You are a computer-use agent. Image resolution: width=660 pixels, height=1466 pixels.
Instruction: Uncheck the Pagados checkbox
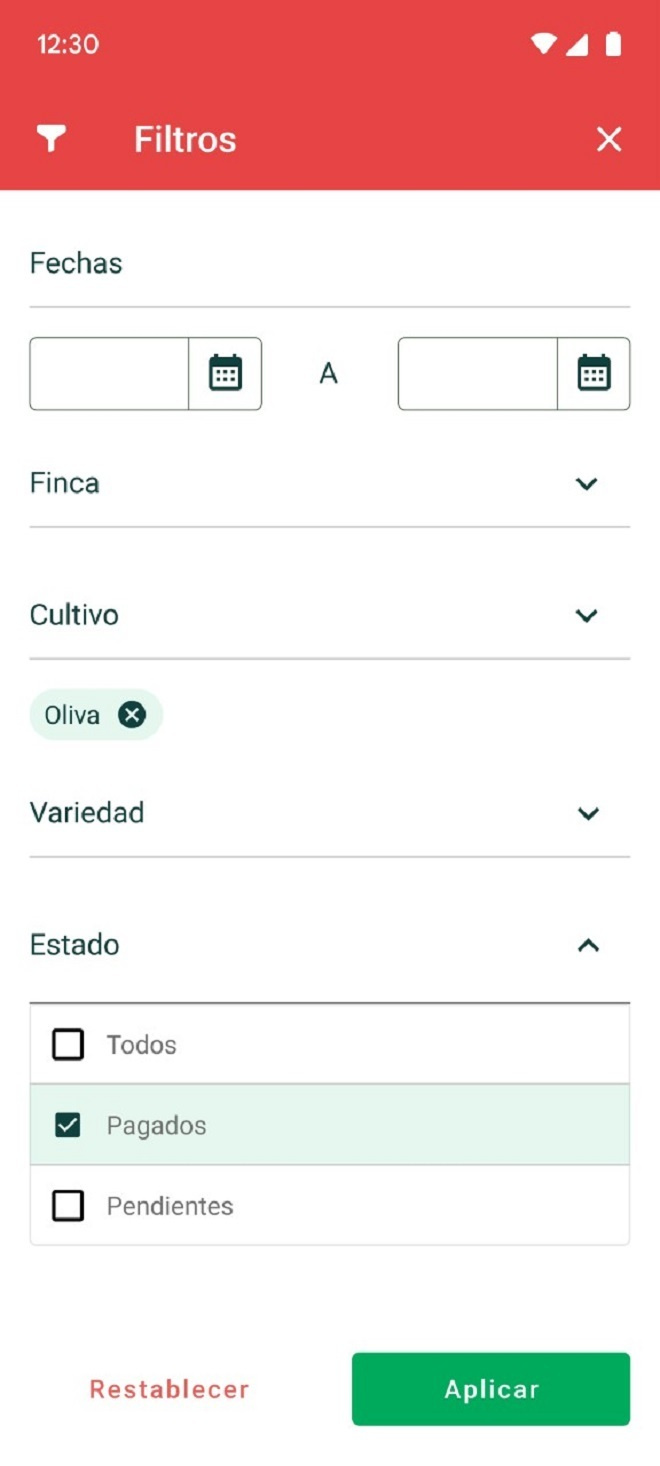[x=68, y=1125]
